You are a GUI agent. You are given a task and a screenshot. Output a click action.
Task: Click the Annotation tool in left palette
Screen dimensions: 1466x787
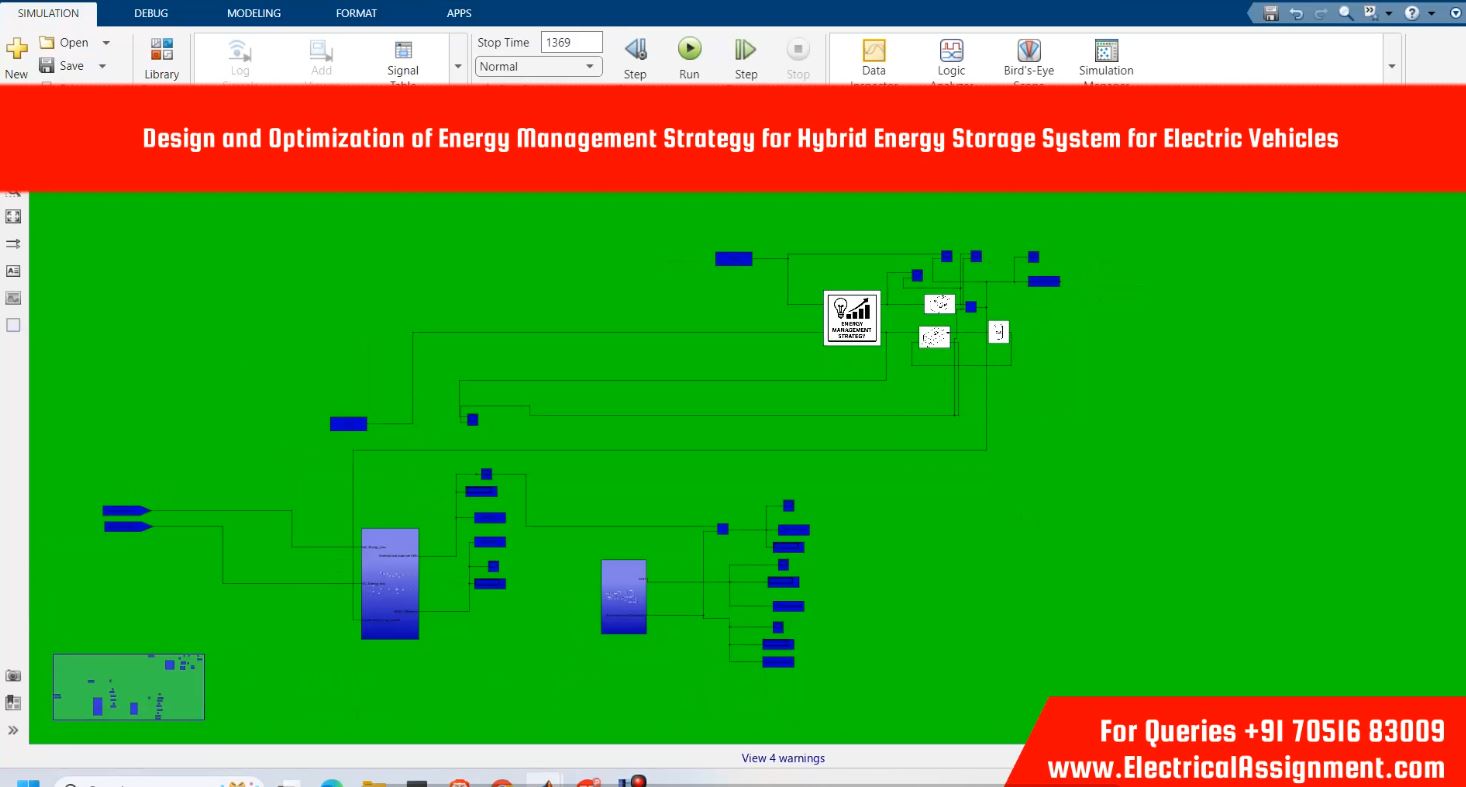coord(13,271)
